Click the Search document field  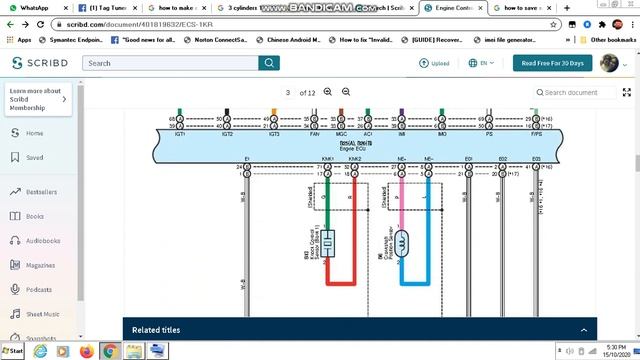(x=575, y=93)
